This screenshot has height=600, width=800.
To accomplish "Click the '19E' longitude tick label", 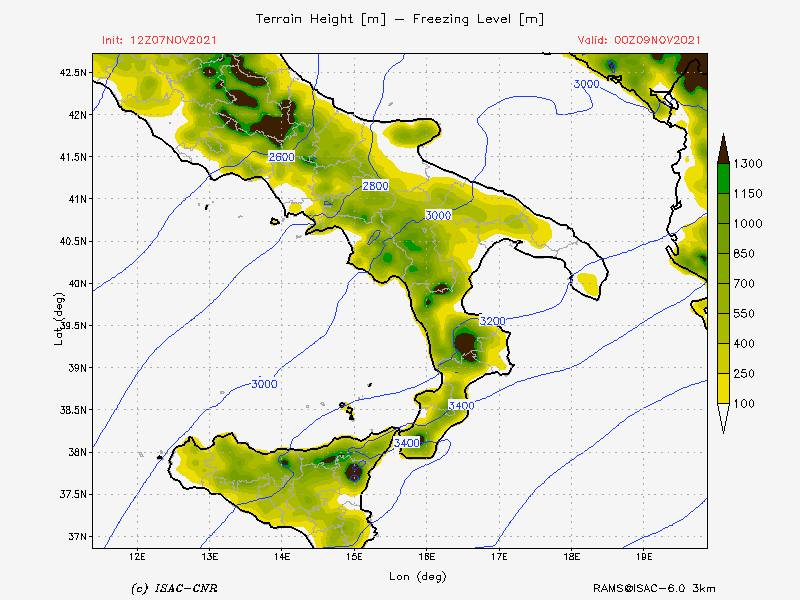I will coord(644,556).
